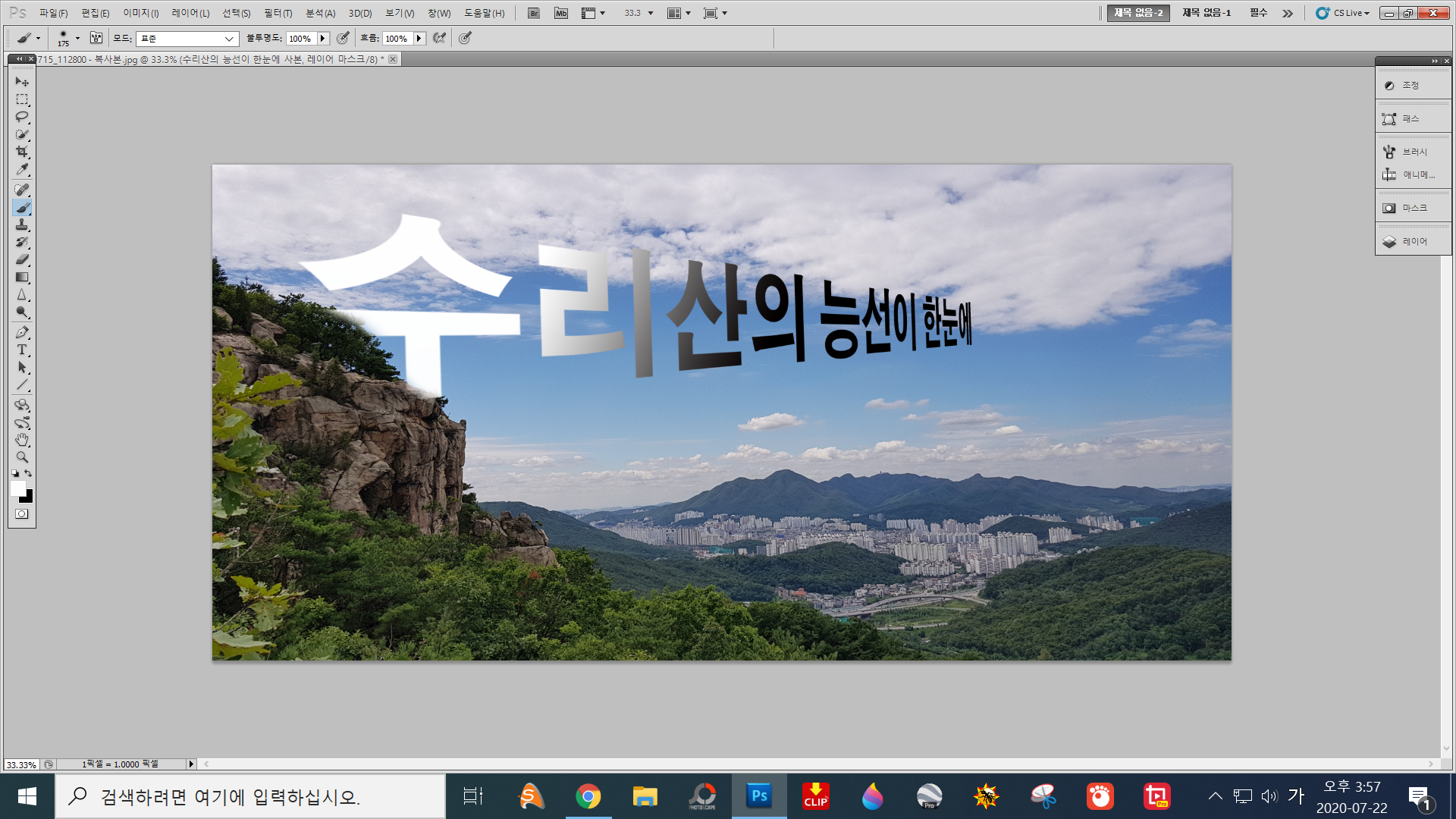Screen dimensions: 1456x819
Task: Open the 필터(T) menu
Action: (278, 13)
